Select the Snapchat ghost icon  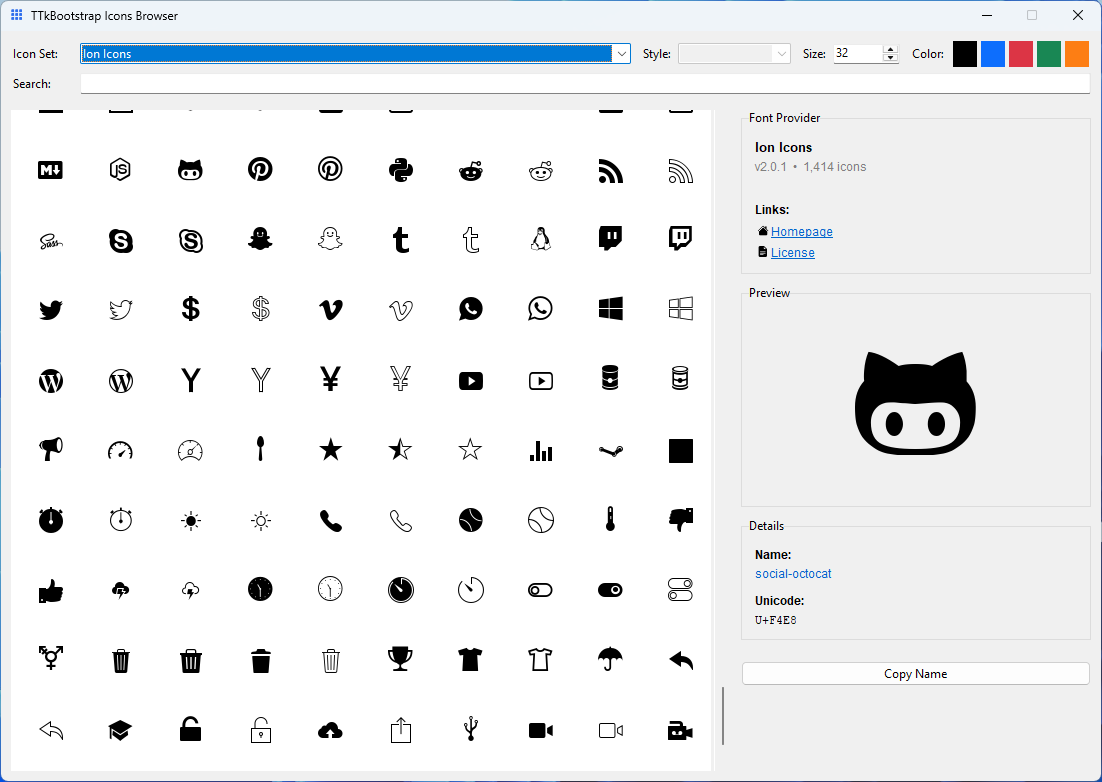click(260, 240)
